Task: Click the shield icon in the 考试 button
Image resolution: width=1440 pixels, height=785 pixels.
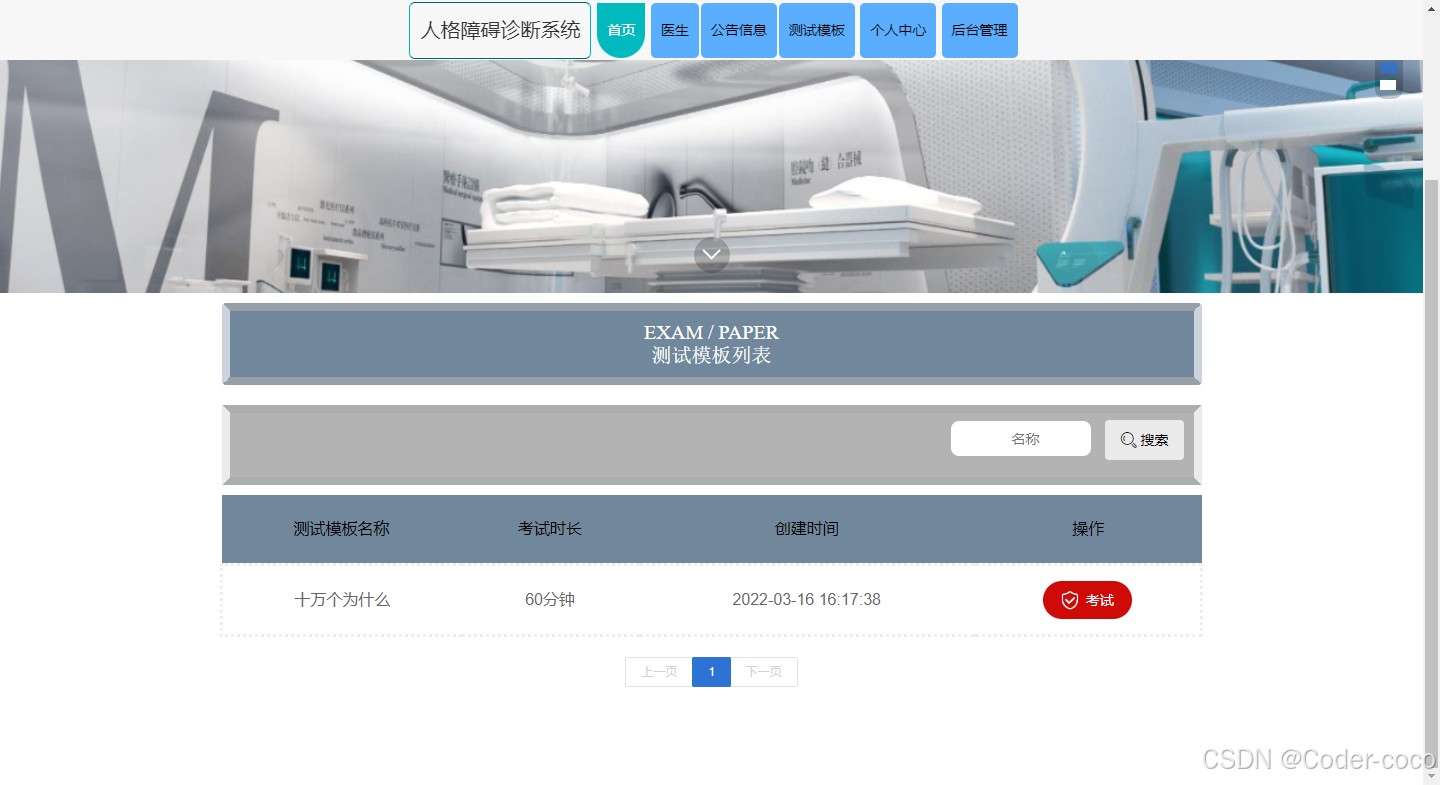Action: coord(1070,600)
